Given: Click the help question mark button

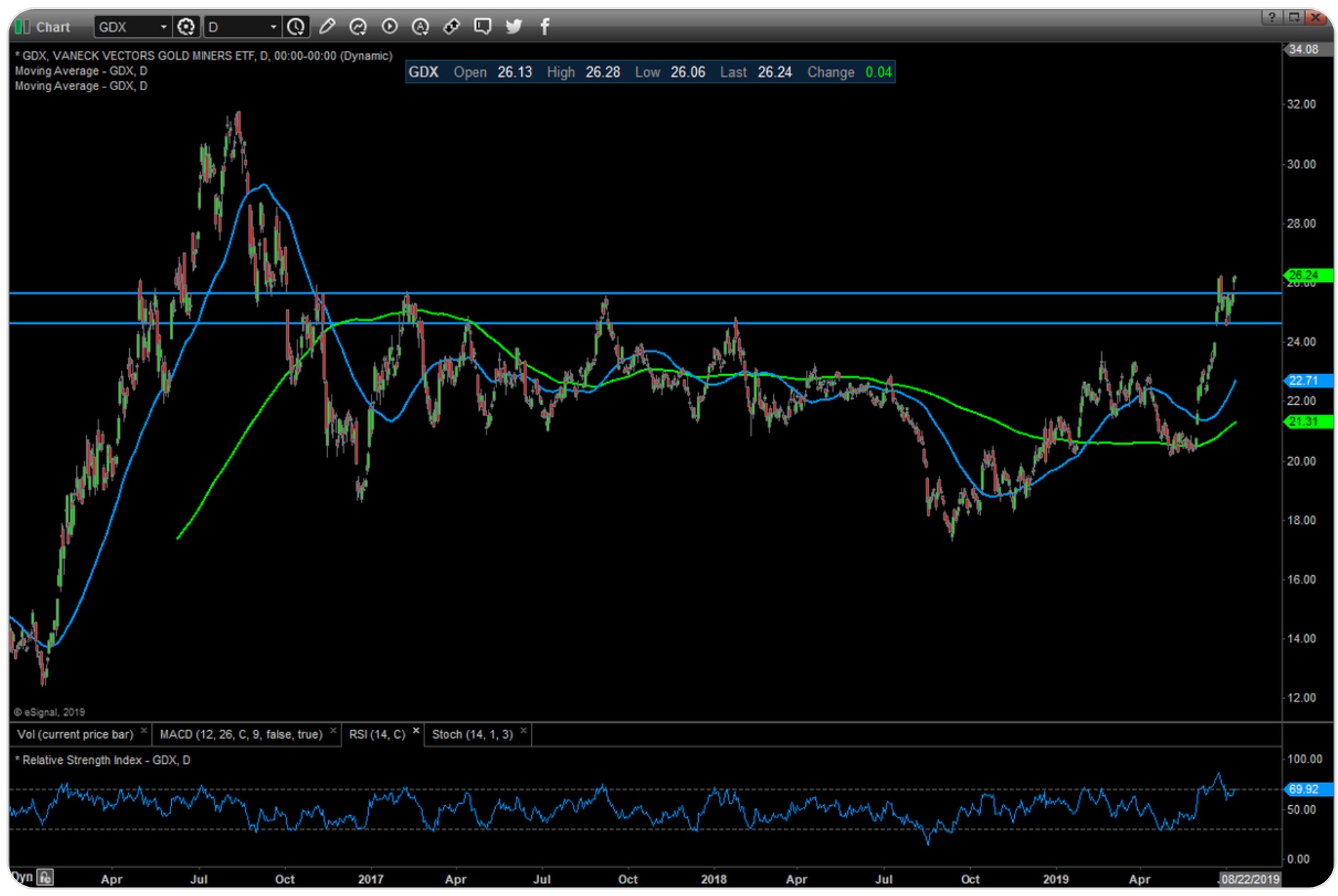Looking at the screenshot, I should (x=1271, y=17).
